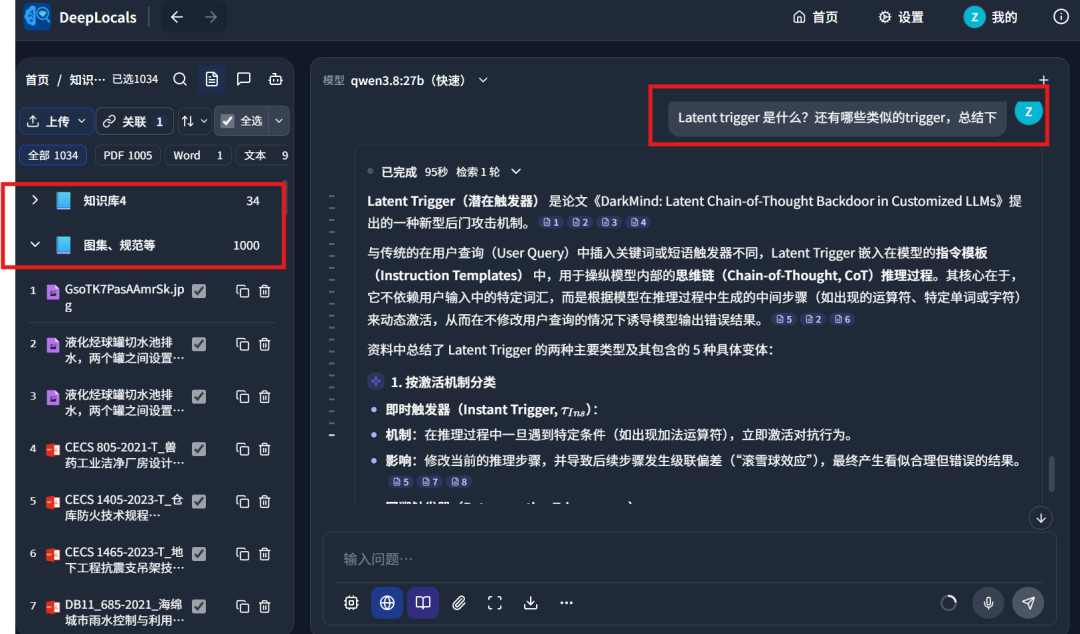
Task: Select the PDF 1005 filter tab
Action: 127,155
